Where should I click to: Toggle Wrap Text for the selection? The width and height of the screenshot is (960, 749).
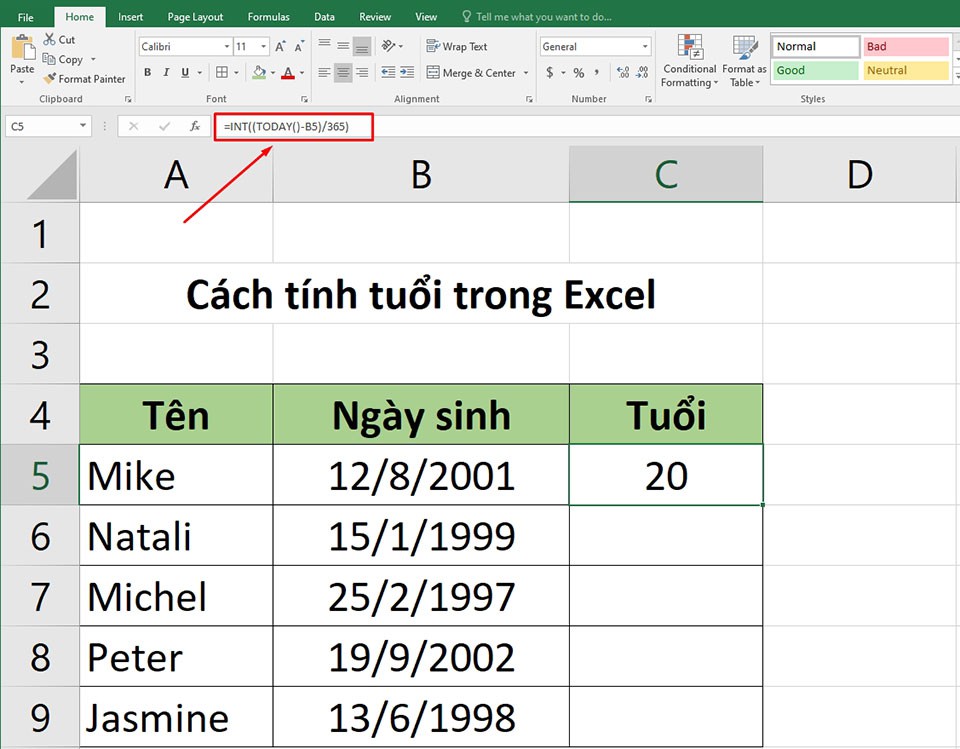457,46
